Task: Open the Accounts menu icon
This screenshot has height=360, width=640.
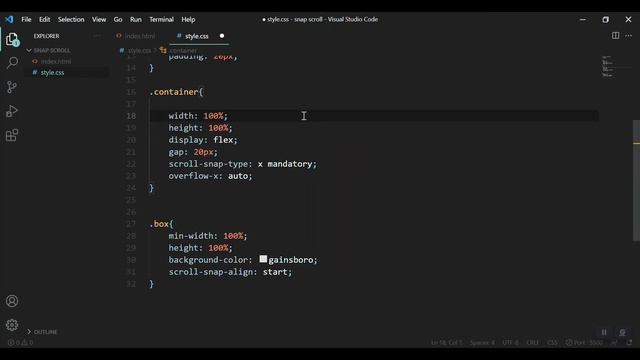Action: 12,301
